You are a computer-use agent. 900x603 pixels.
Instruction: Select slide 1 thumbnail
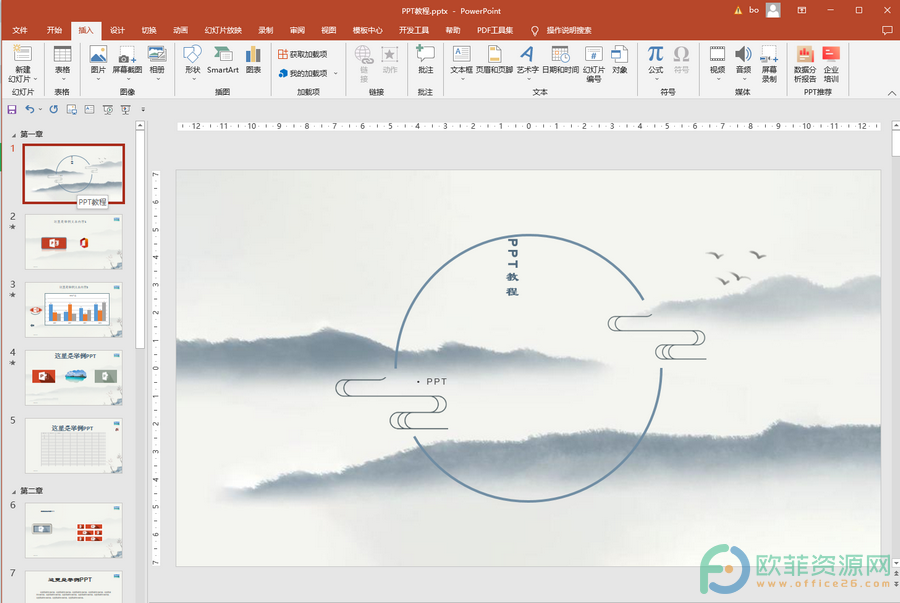click(x=73, y=174)
